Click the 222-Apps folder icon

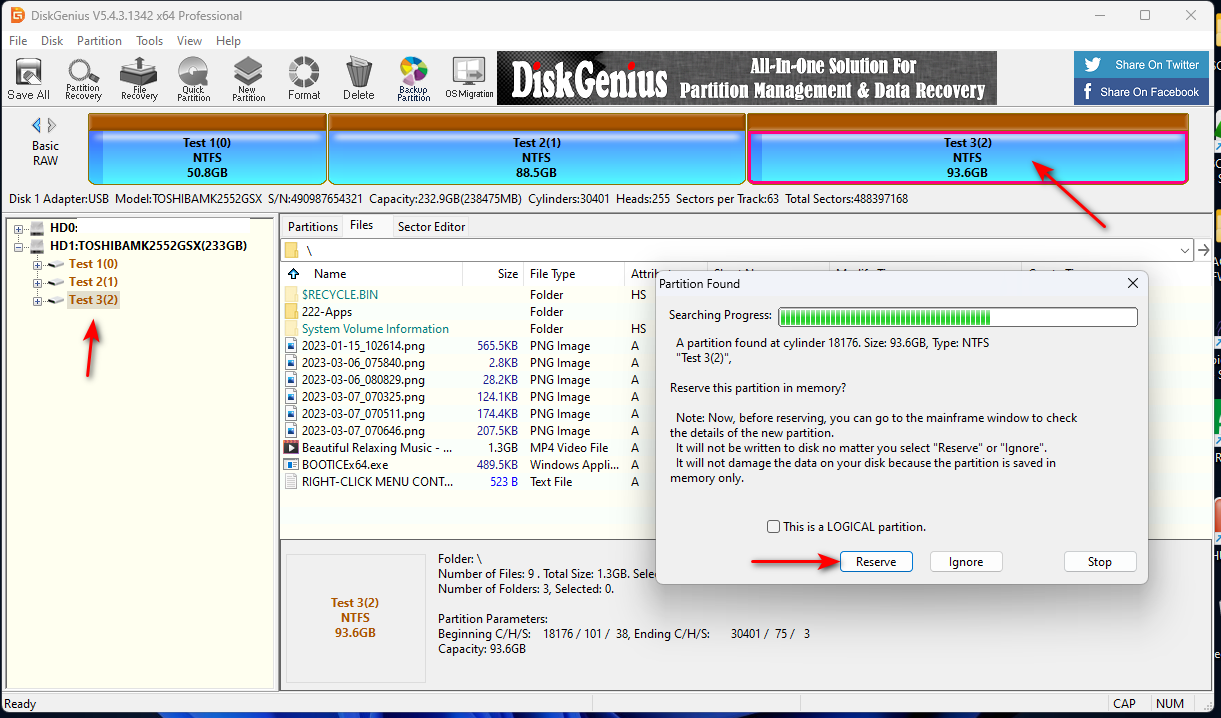(291, 312)
